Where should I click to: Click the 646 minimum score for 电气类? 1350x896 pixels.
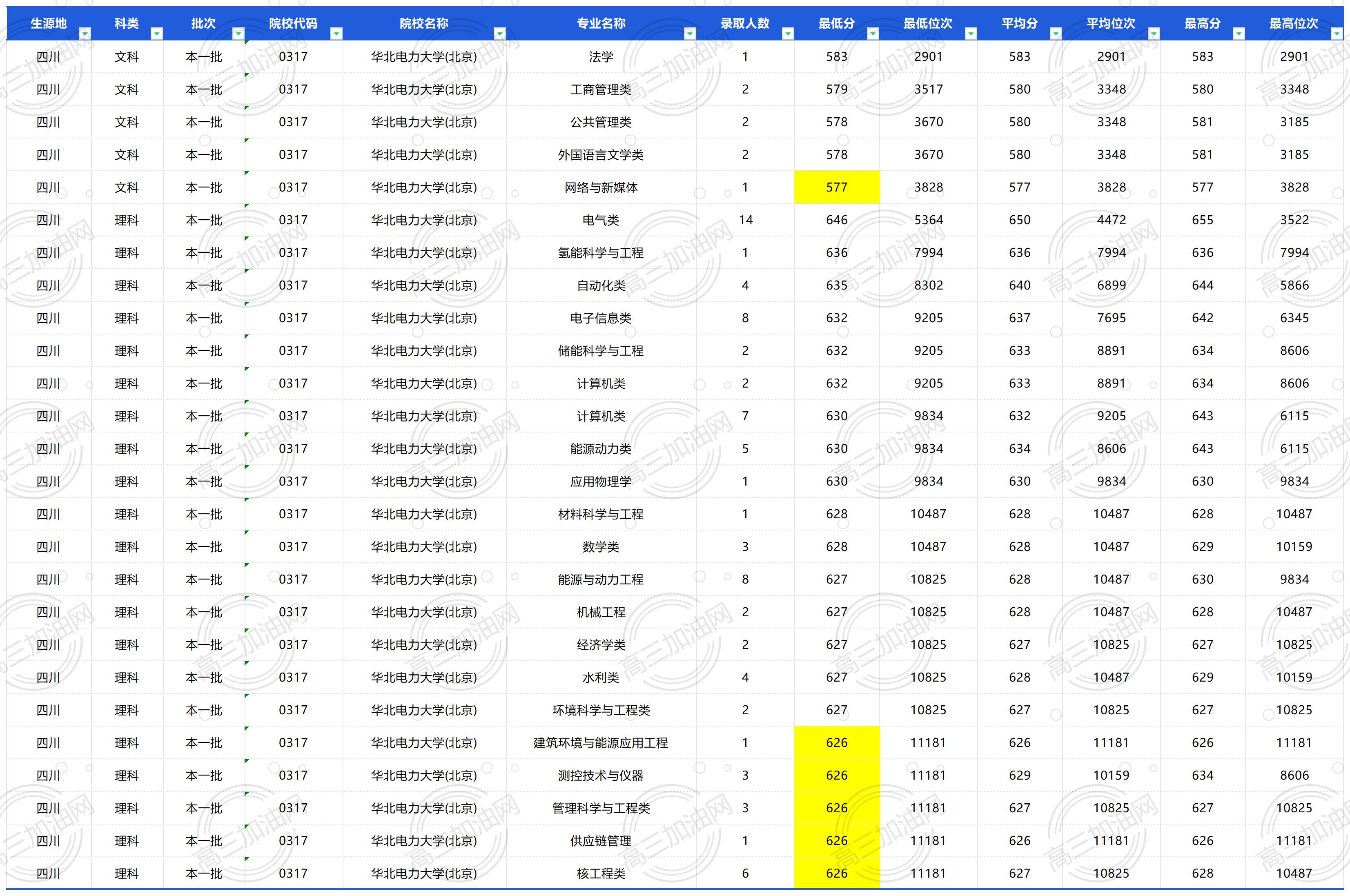point(837,220)
